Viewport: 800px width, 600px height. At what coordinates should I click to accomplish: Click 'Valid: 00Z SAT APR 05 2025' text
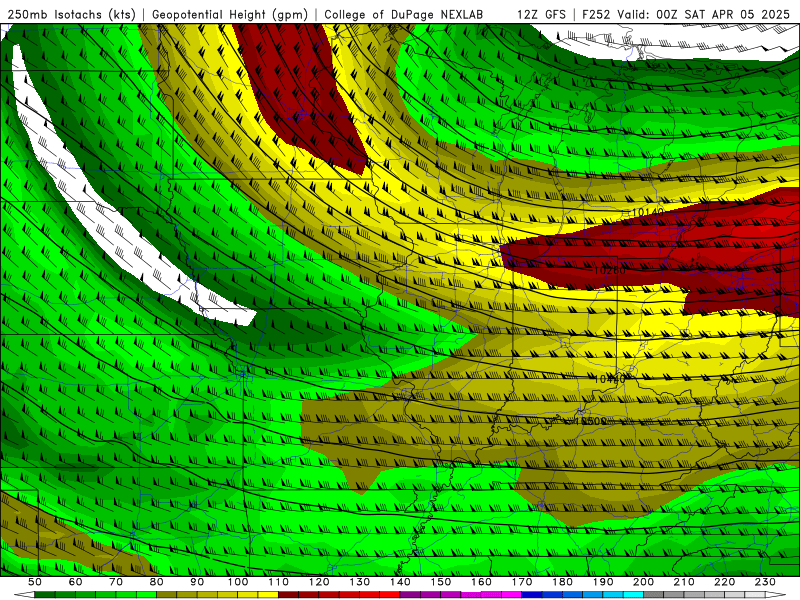click(x=703, y=14)
